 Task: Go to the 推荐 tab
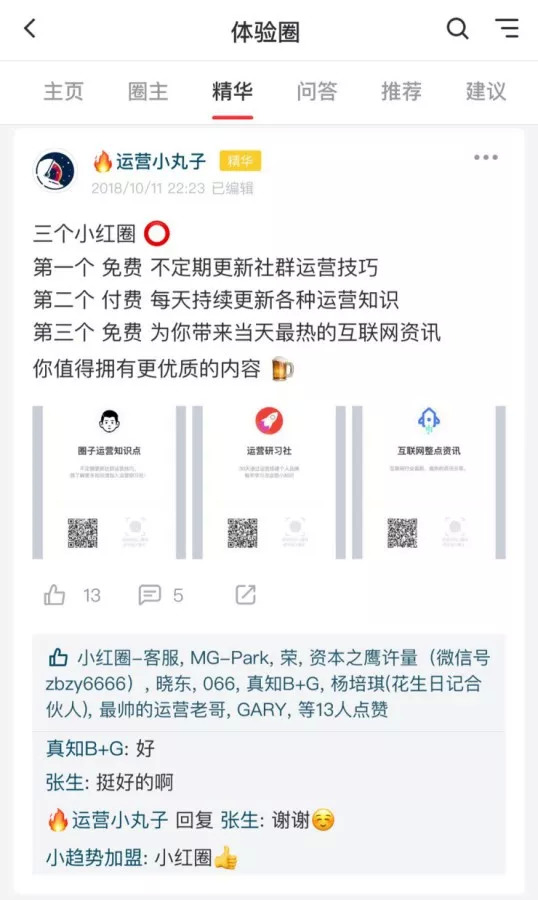(x=401, y=91)
